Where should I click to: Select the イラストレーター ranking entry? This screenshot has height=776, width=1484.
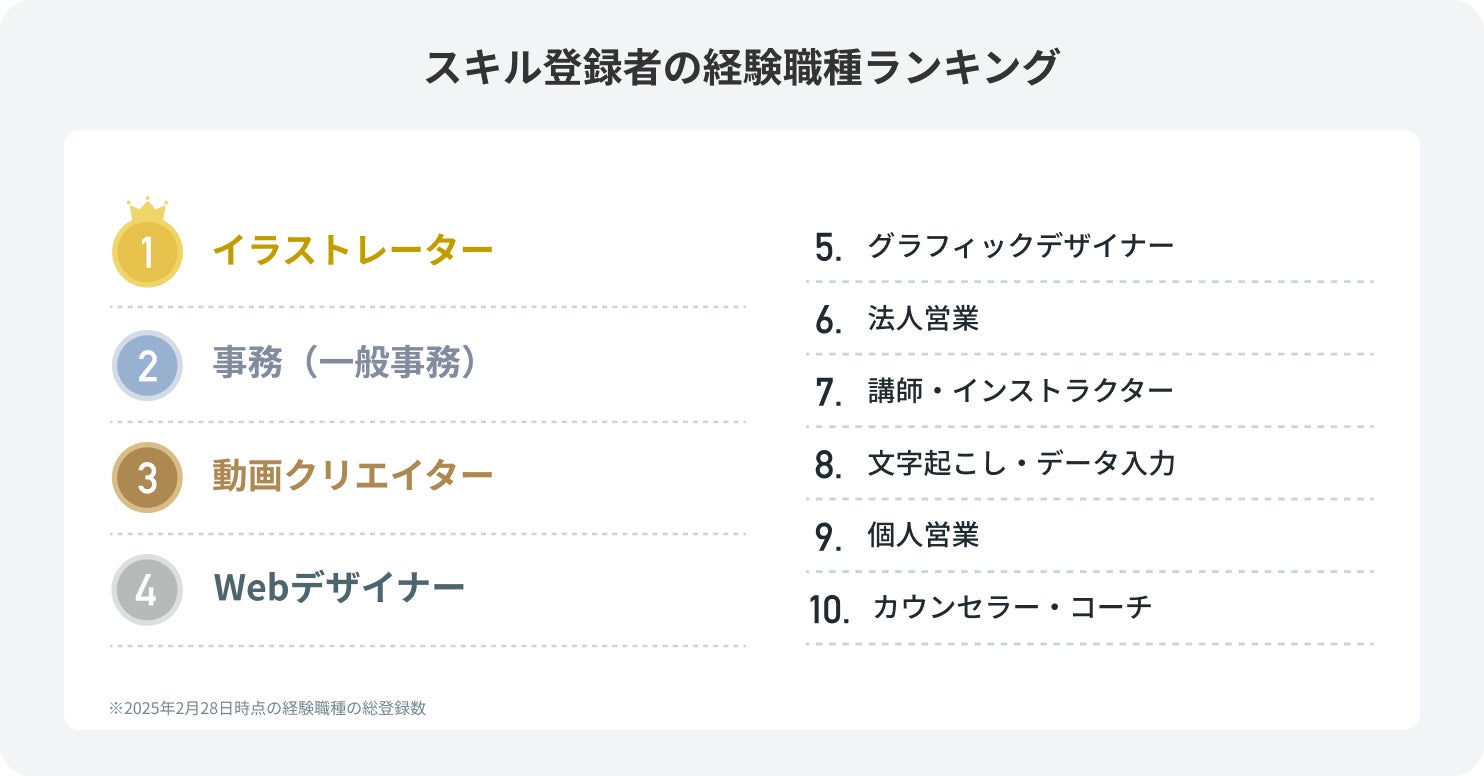[x=352, y=250]
